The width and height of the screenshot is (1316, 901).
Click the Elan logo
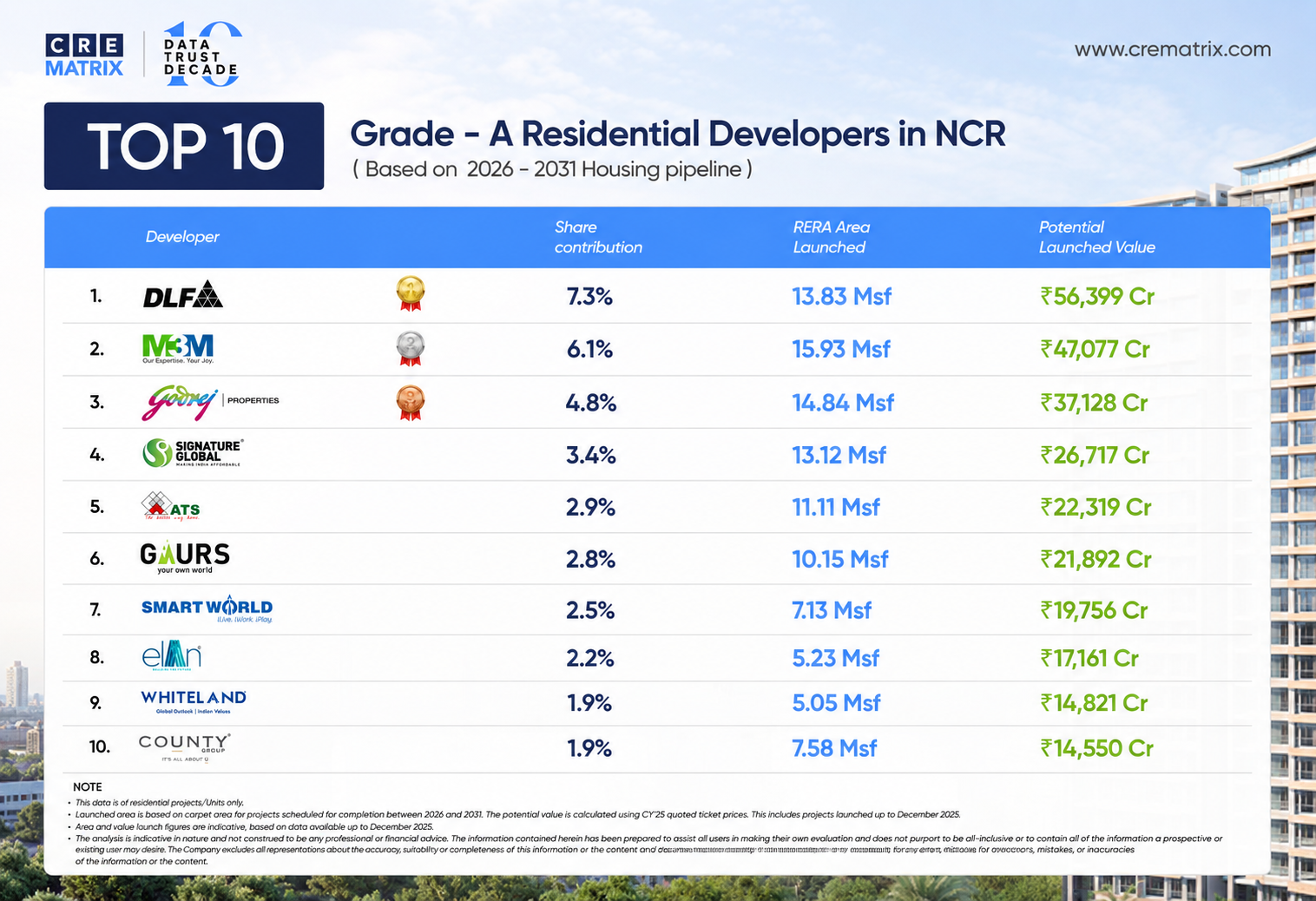pos(171,656)
